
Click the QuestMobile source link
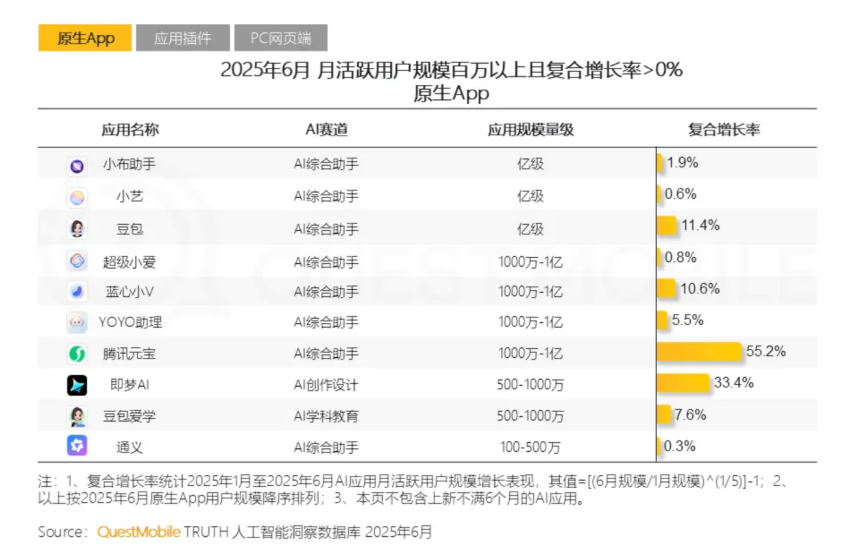coord(139,532)
